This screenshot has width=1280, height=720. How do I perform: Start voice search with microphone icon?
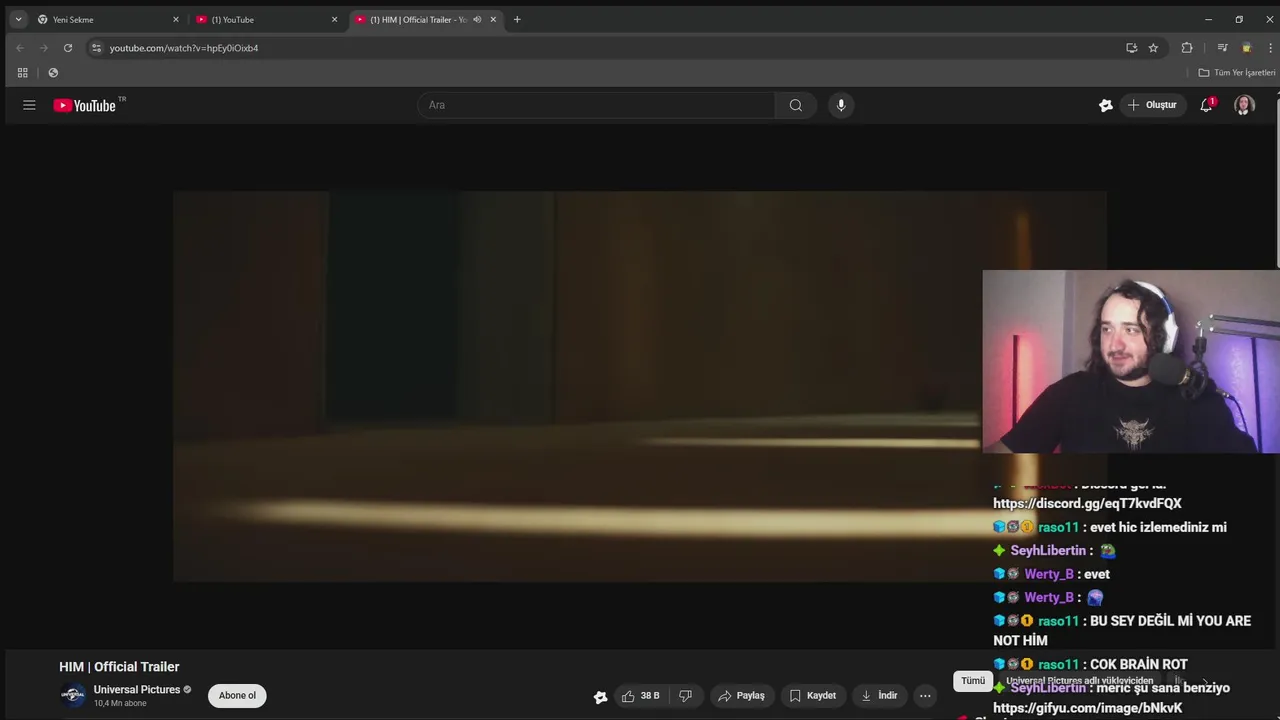tap(841, 105)
